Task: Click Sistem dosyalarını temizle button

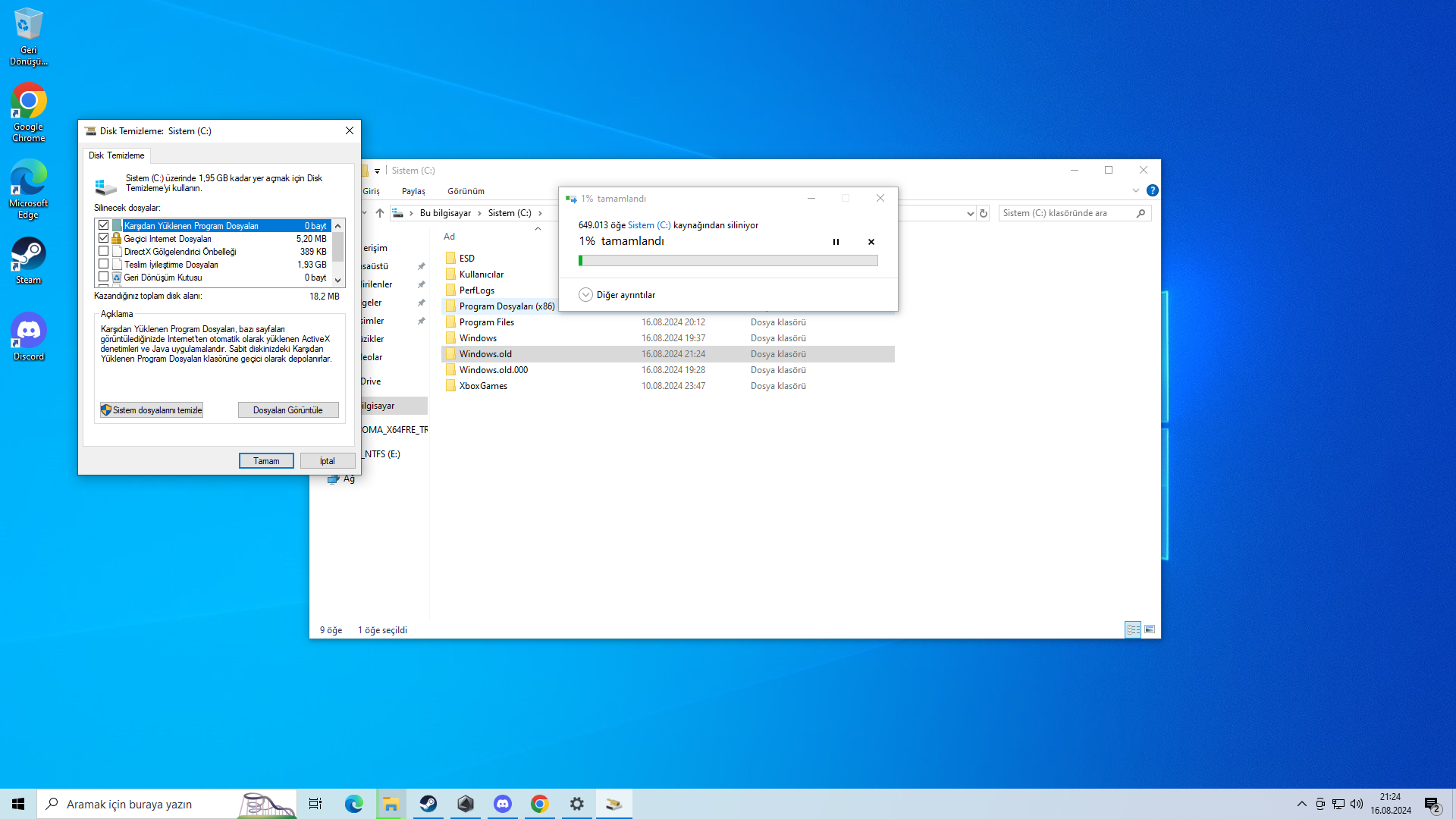Action: pyautogui.click(x=152, y=410)
